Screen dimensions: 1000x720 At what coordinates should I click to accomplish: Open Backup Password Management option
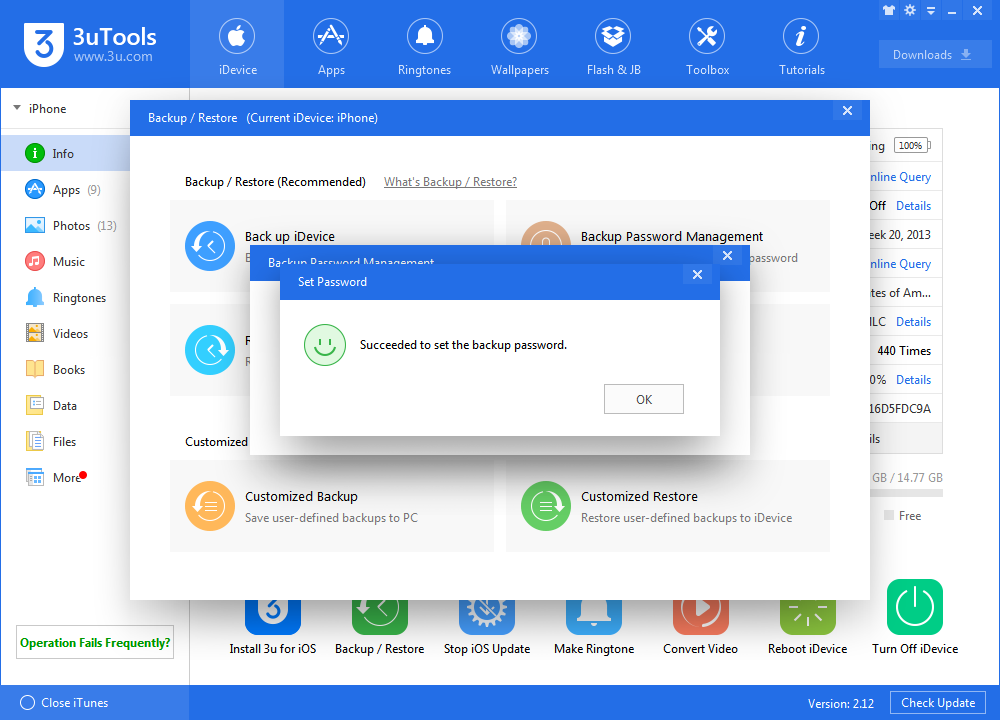coord(672,237)
